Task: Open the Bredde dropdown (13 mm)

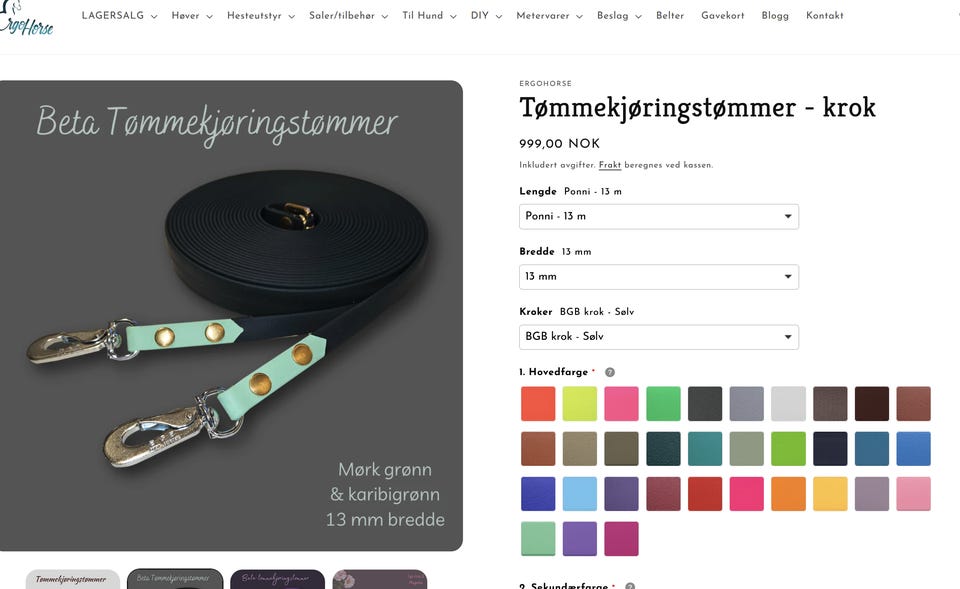Action: tap(659, 277)
